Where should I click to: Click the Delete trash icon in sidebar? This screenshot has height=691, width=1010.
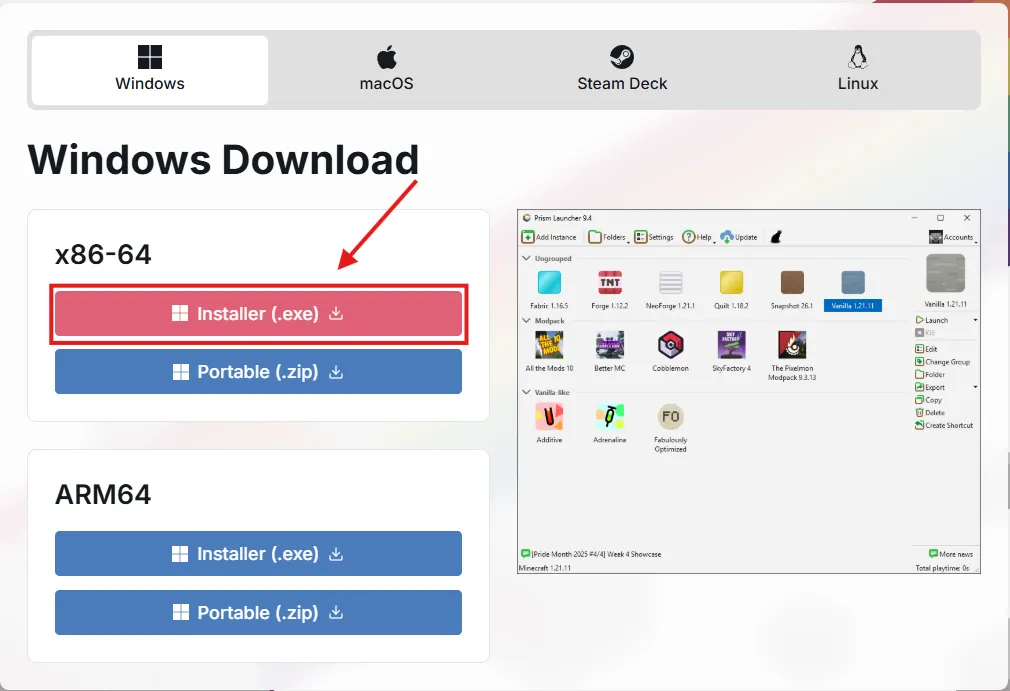[919, 412]
